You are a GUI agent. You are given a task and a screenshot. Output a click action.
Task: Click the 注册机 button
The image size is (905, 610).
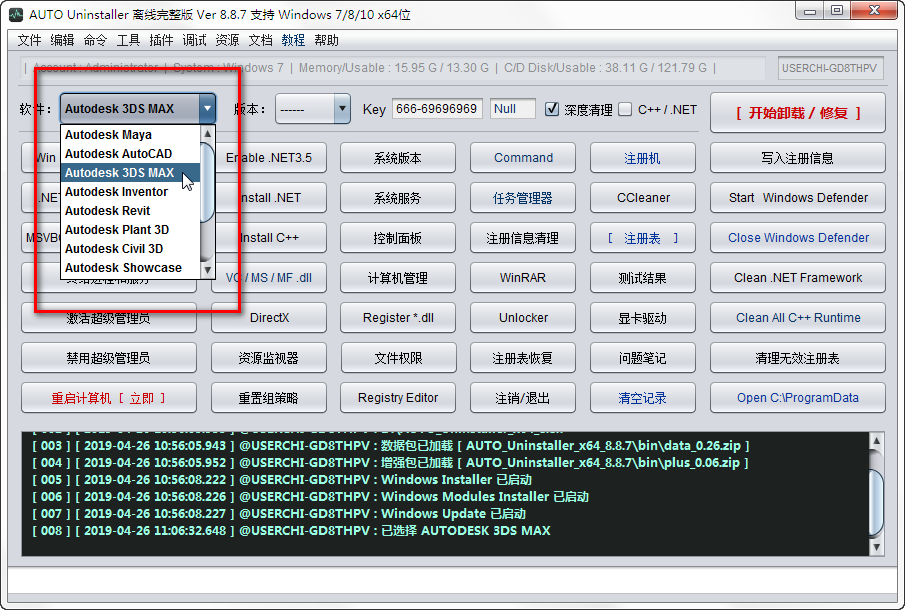pos(642,158)
